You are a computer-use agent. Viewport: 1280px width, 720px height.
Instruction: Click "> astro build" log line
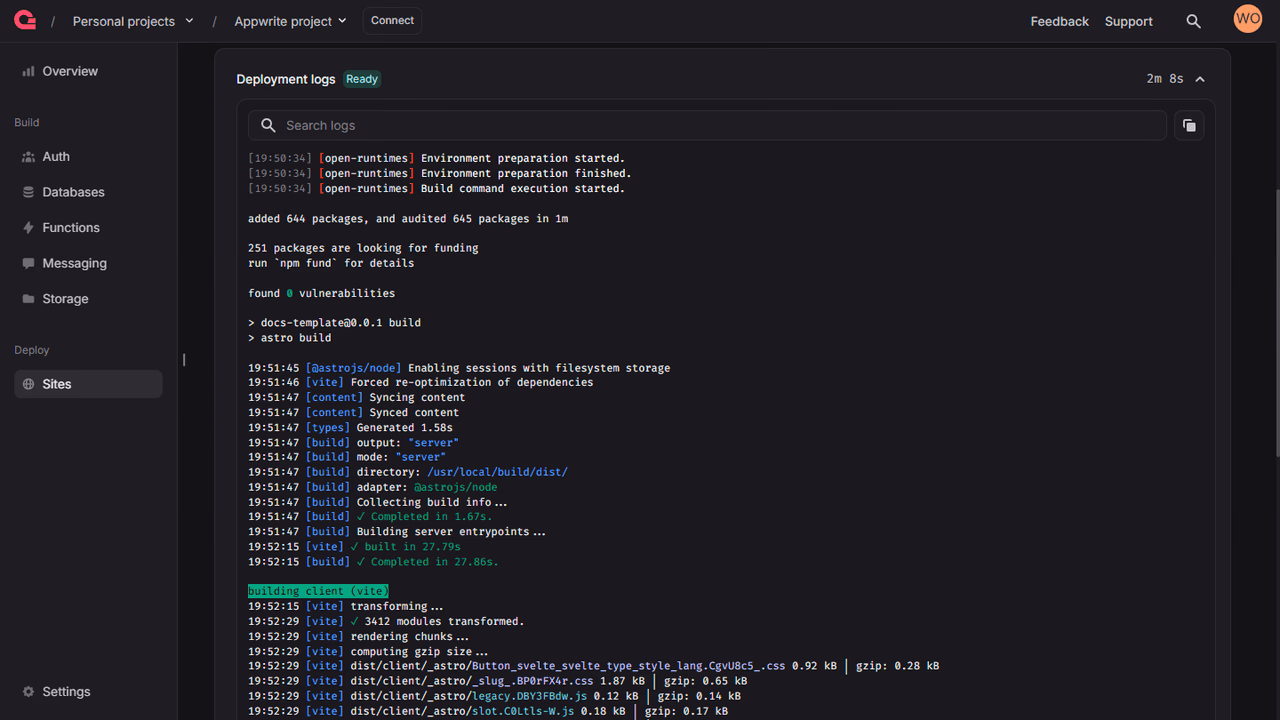pyautogui.click(x=289, y=338)
